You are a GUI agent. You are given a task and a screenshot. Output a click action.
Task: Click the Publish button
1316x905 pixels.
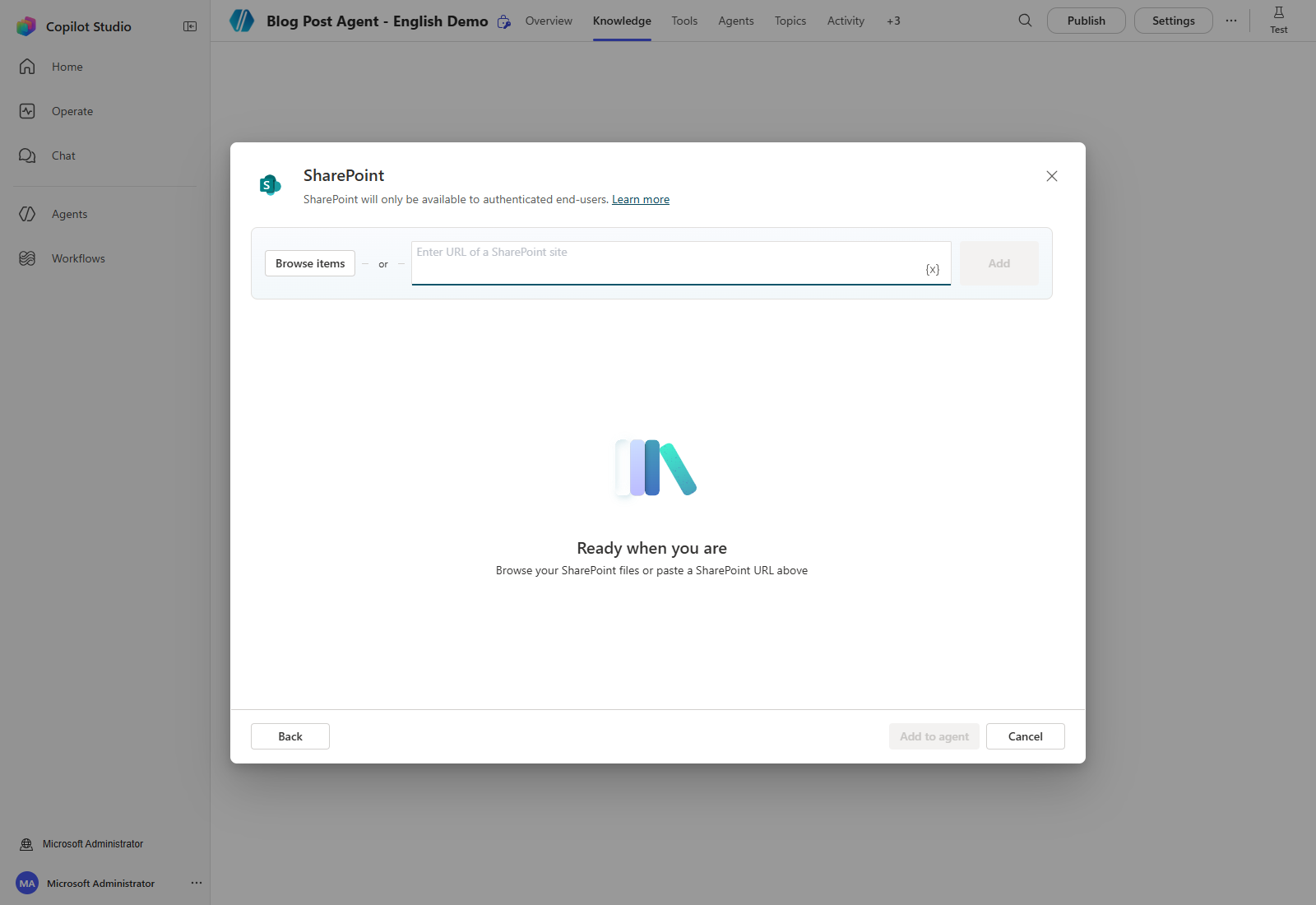(x=1087, y=21)
